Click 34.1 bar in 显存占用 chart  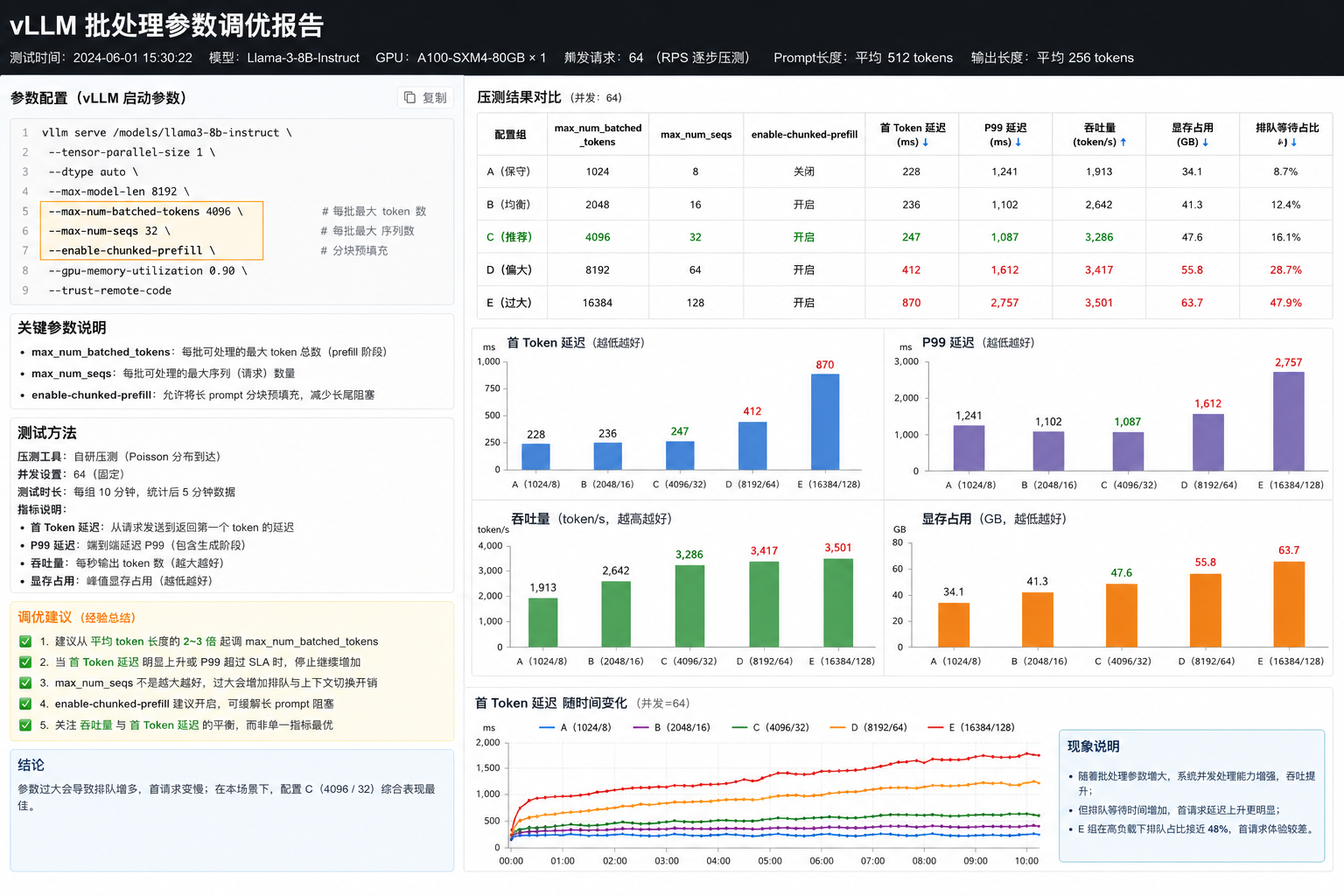click(954, 625)
